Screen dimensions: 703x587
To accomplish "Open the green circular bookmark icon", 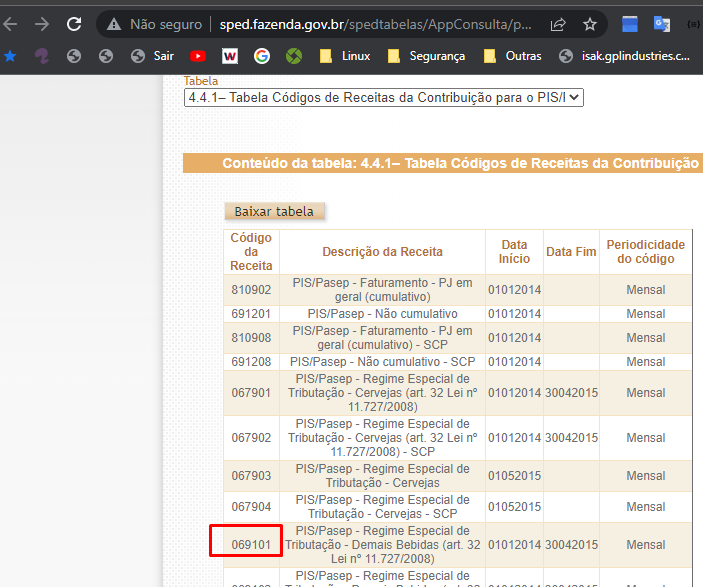I will pyautogui.click(x=294, y=56).
